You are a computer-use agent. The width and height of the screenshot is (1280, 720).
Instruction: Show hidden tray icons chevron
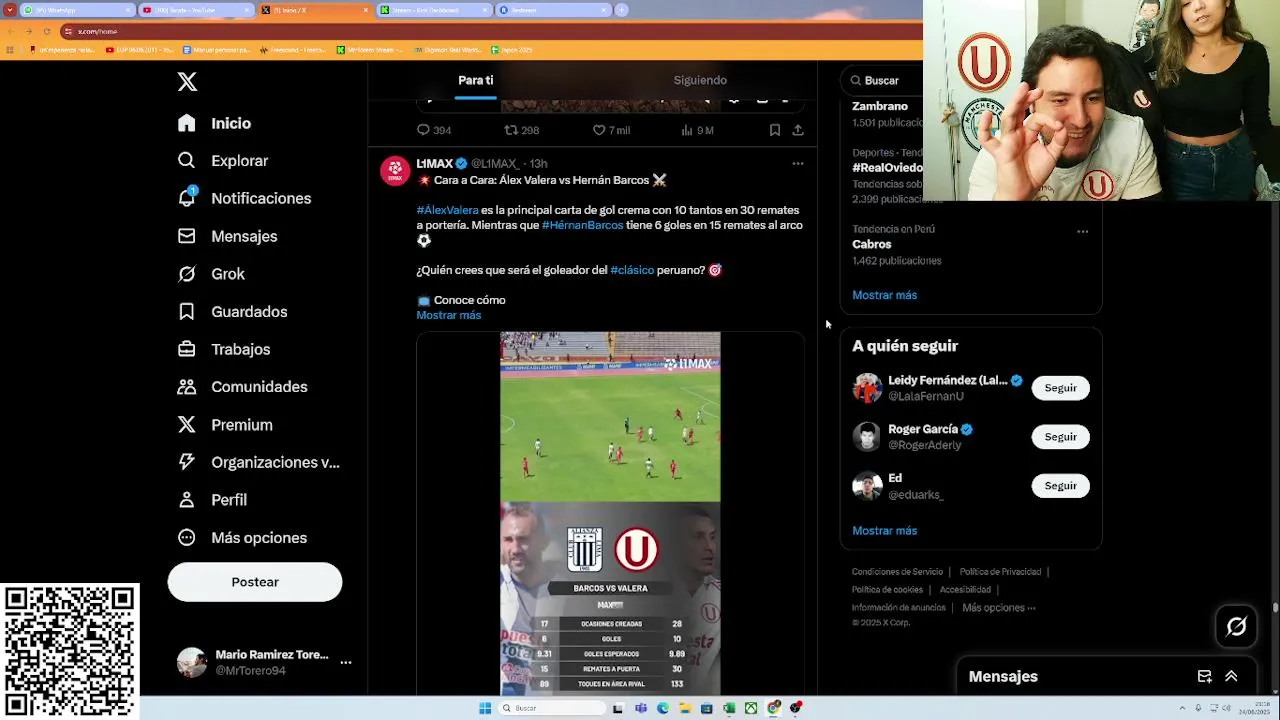1183,708
